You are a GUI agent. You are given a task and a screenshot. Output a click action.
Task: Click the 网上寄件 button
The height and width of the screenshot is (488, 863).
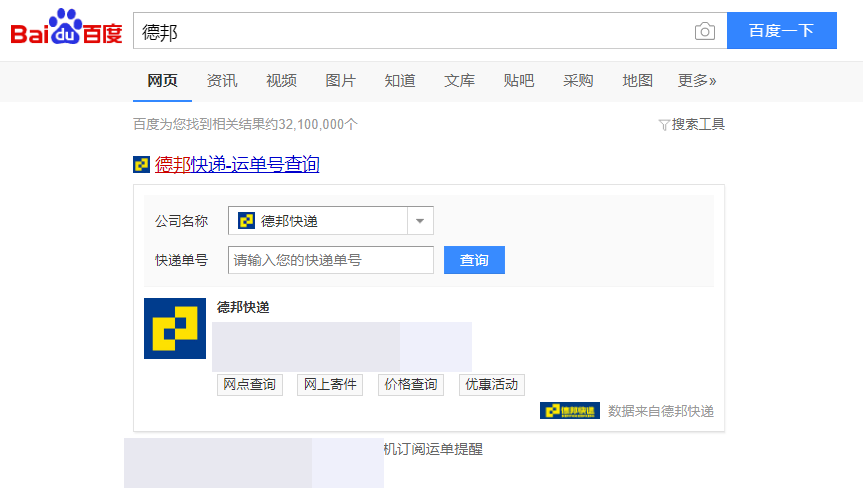330,385
